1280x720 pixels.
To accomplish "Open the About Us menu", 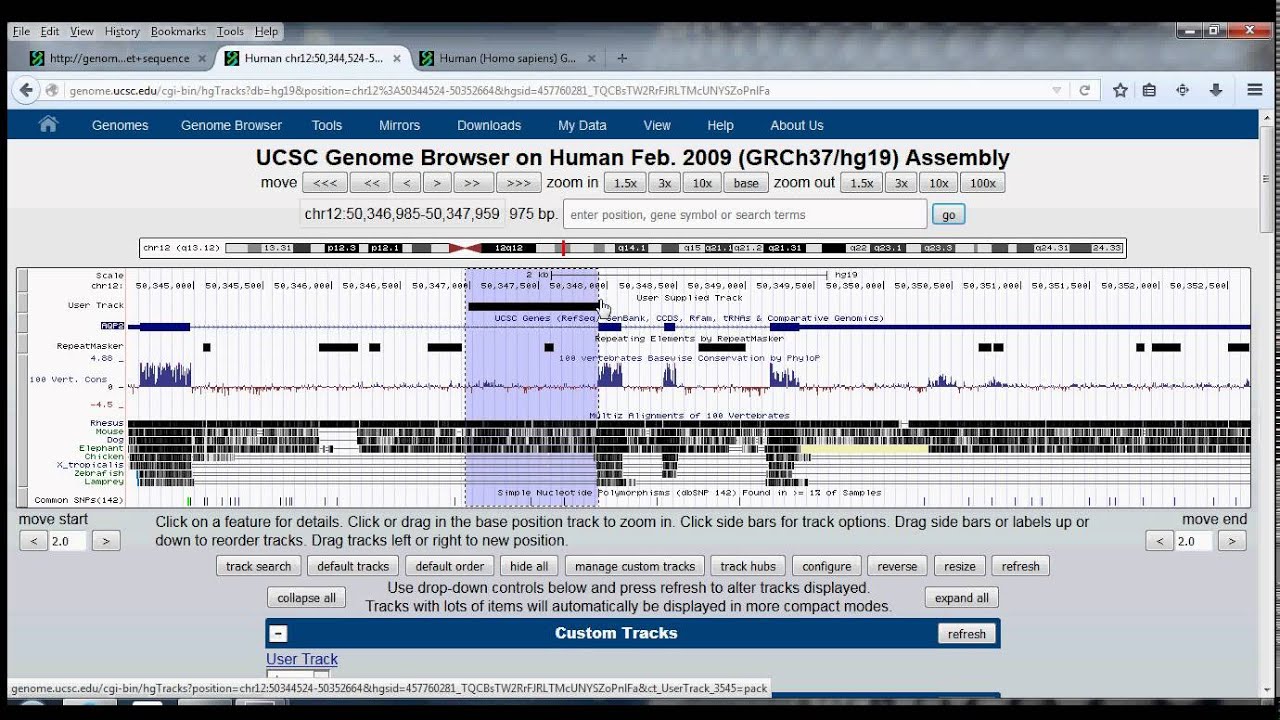I will point(797,125).
